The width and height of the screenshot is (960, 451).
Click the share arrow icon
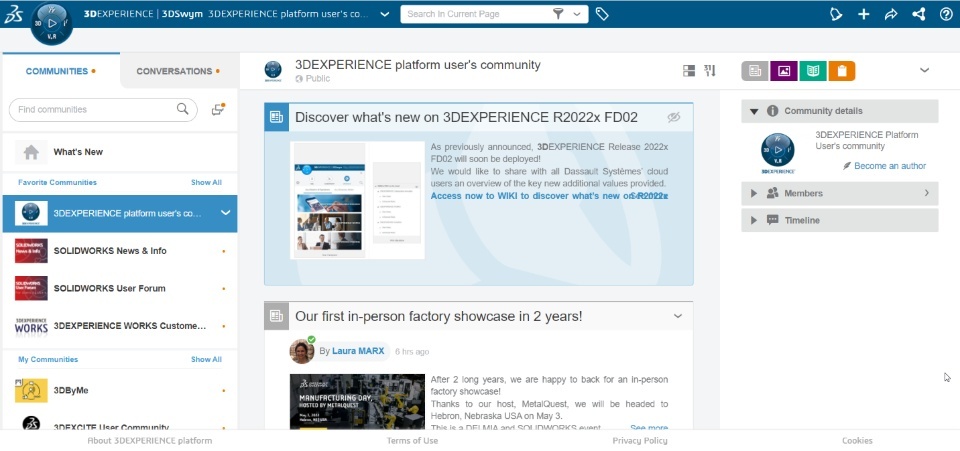(891, 14)
